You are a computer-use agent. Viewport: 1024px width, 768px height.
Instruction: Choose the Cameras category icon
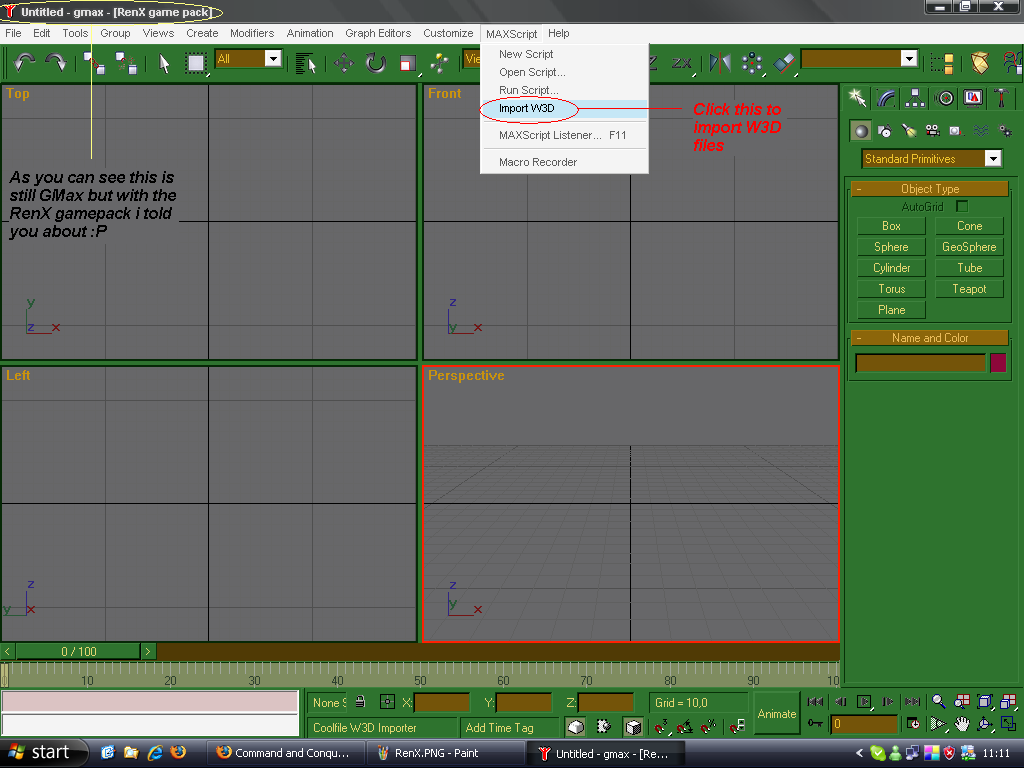tap(932, 131)
